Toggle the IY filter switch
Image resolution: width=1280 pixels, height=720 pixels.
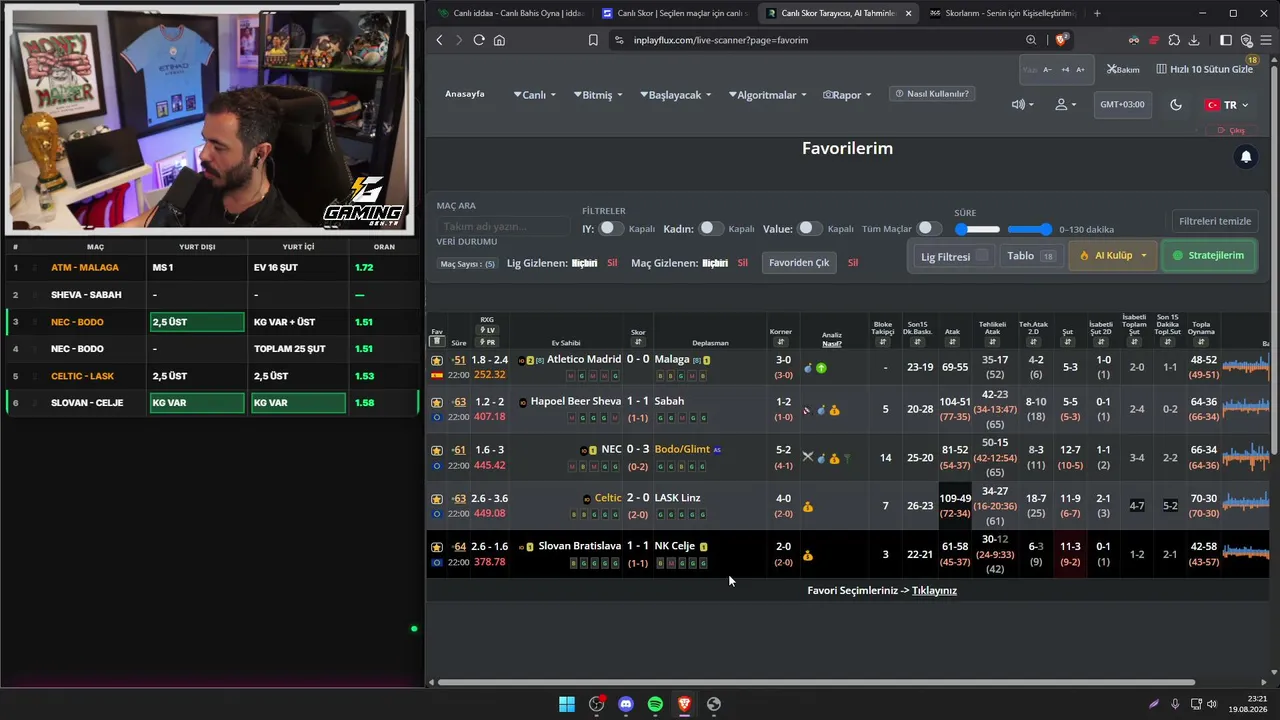(610, 229)
